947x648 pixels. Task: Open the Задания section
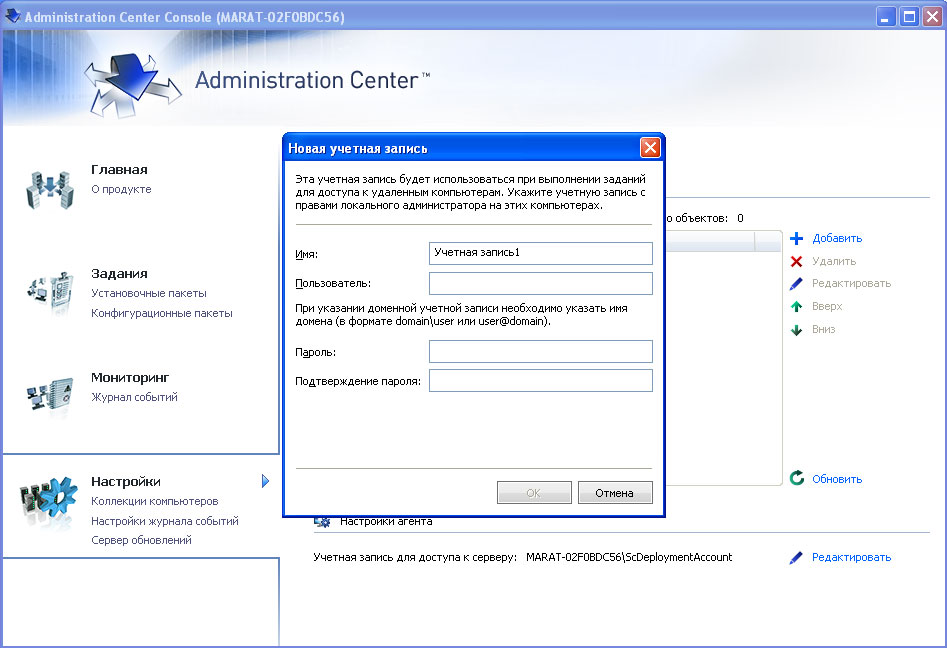pos(119,274)
